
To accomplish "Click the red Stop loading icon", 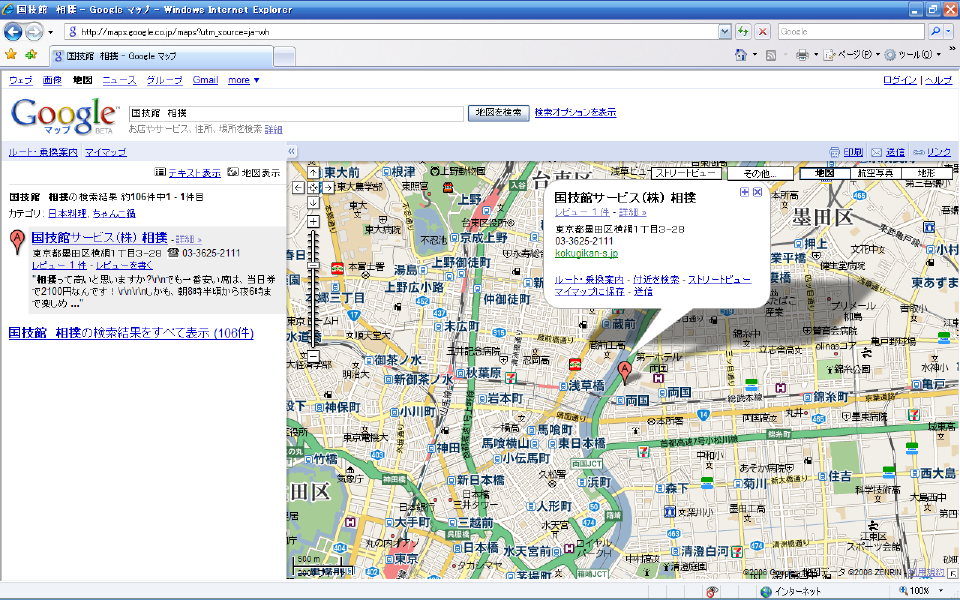I will point(762,31).
